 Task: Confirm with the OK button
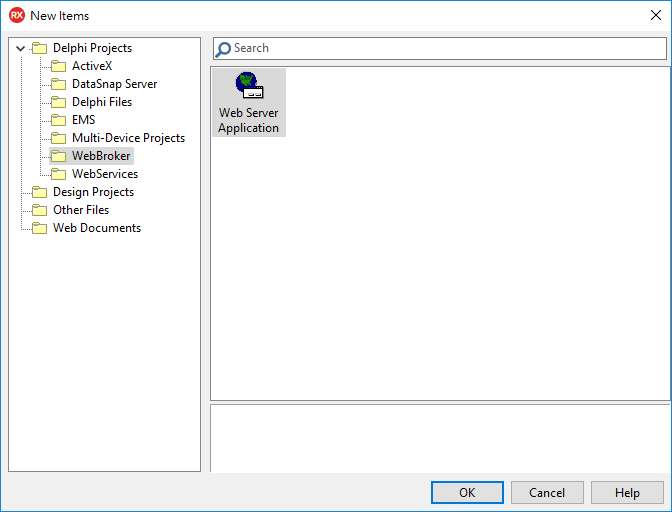[x=467, y=493]
